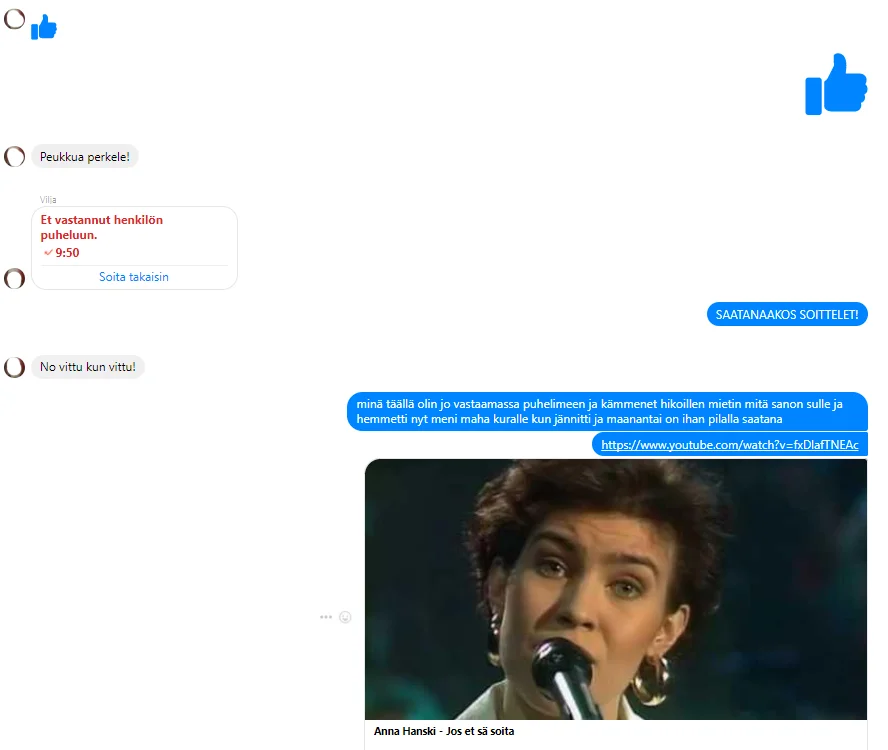Click the red checkmark beside the 9:50 timestamp
The width and height of the screenshot is (888, 750).
tap(48, 253)
